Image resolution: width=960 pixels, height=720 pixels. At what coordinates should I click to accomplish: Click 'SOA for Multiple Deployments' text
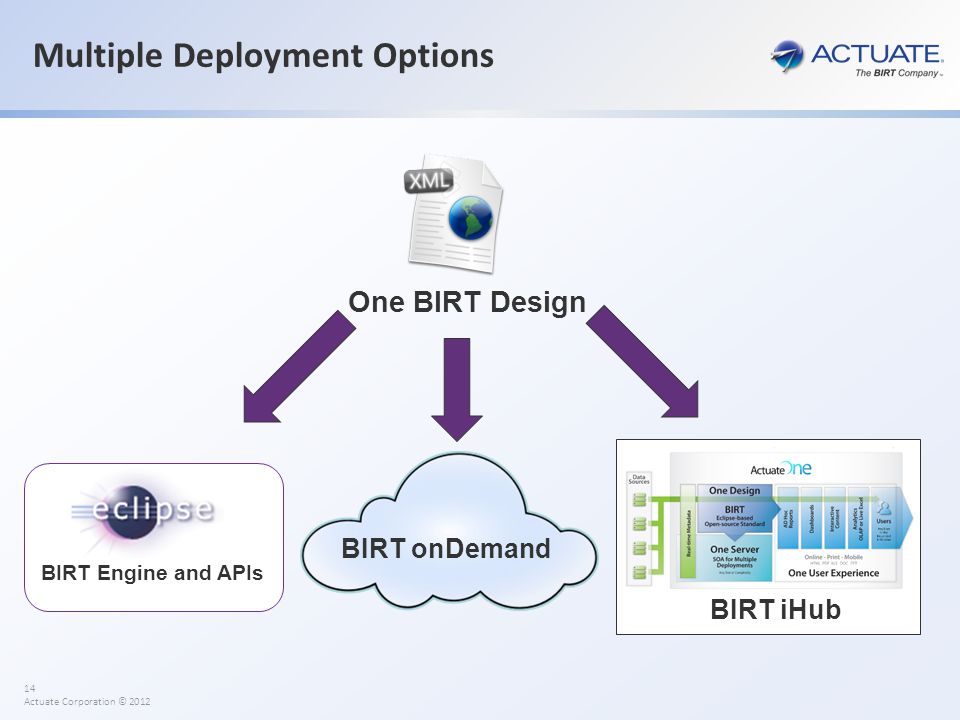[735, 562]
